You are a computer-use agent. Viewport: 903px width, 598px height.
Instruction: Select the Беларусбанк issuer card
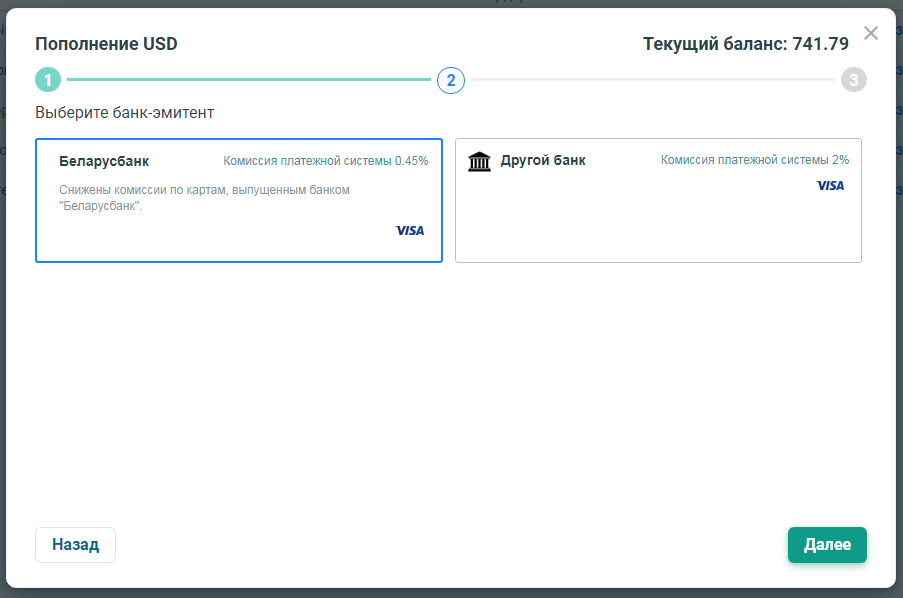tap(239, 200)
